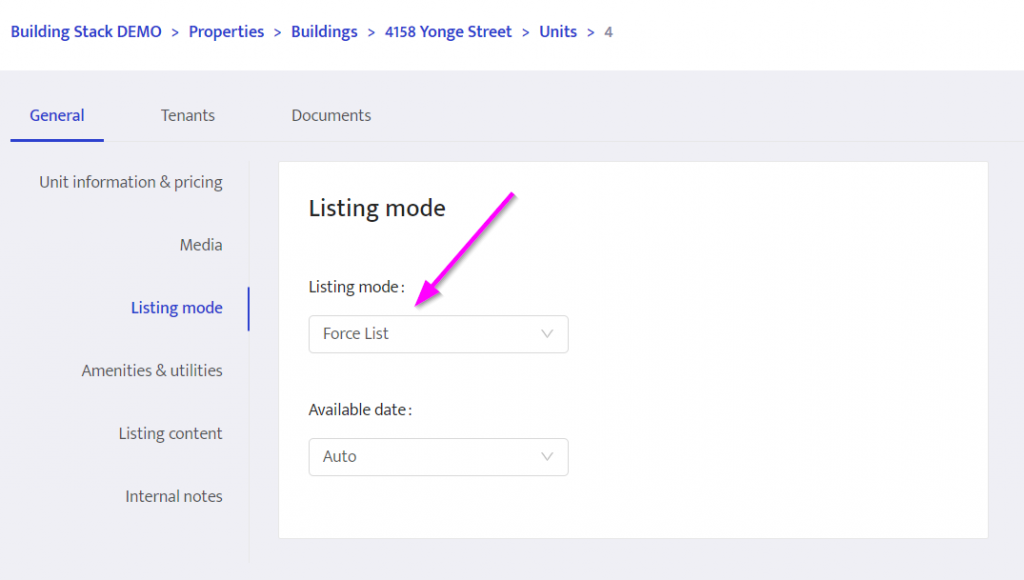Click unit number 4 in breadcrumb
The height and width of the screenshot is (580, 1024).
pyautogui.click(x=608, y=32)
